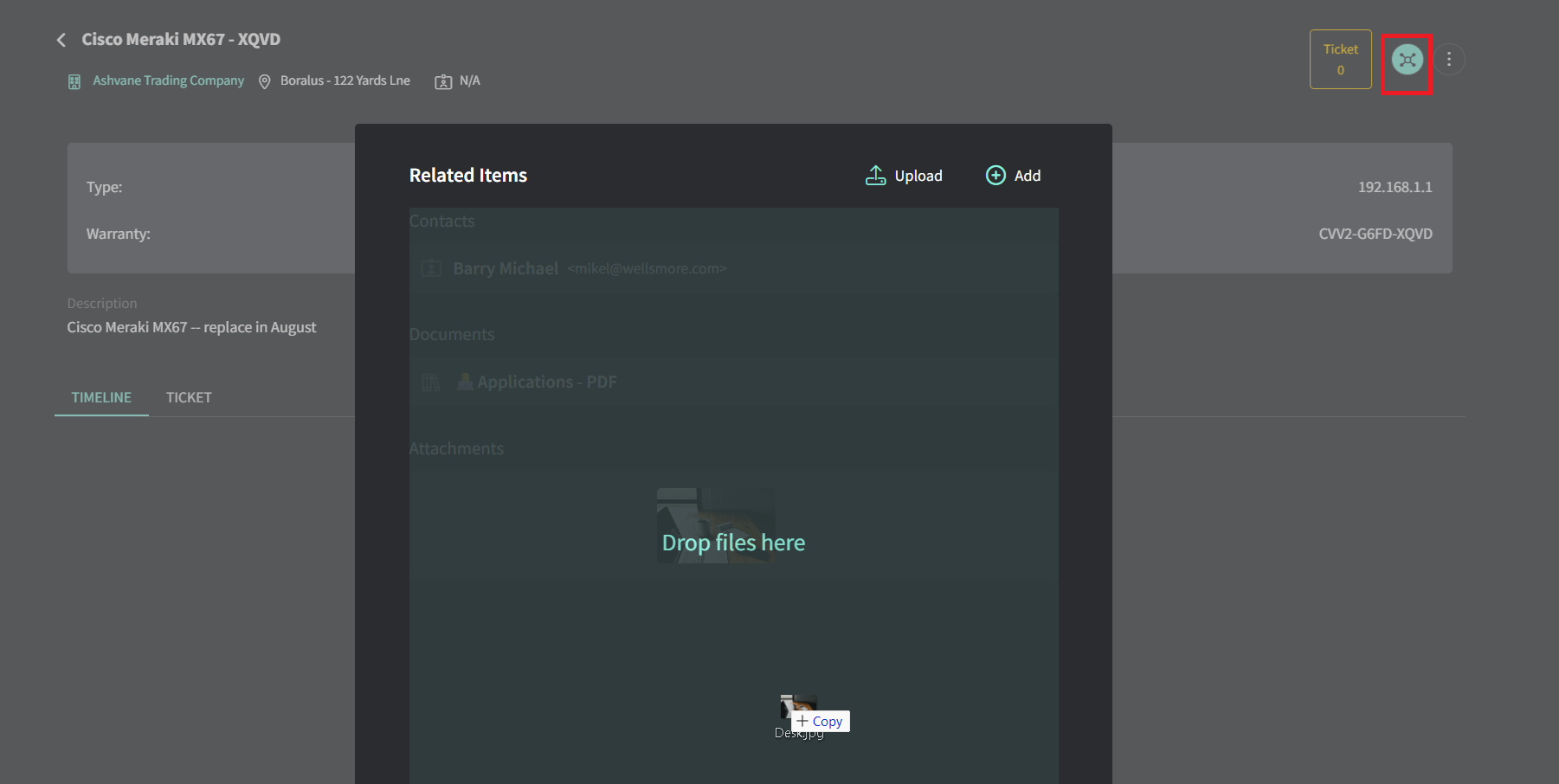Click the Related Items heading
Viewport: 1559px width, 784px height.
468,176
